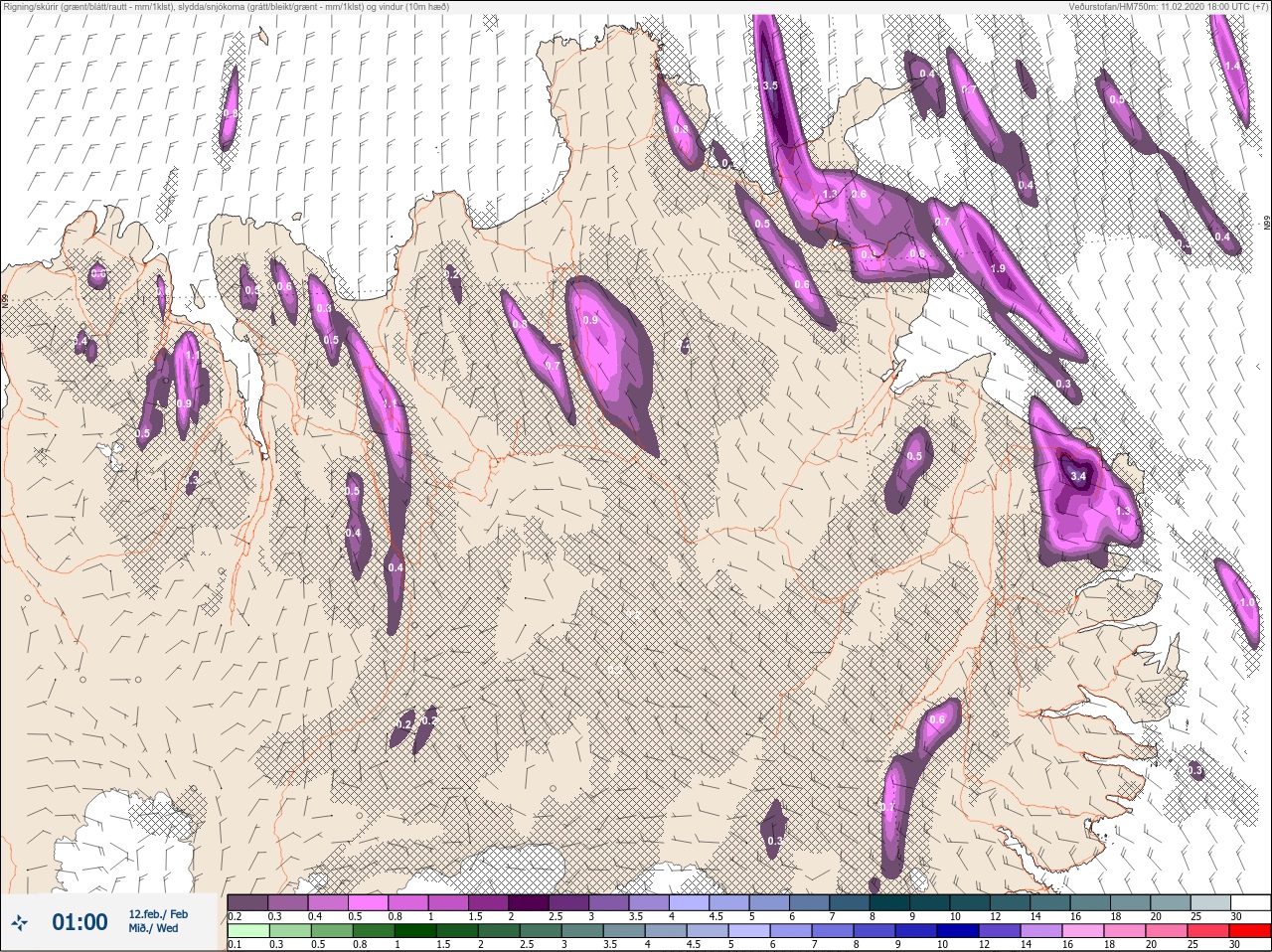Click the '0.2' label on the upper scale

coord(235,916)
